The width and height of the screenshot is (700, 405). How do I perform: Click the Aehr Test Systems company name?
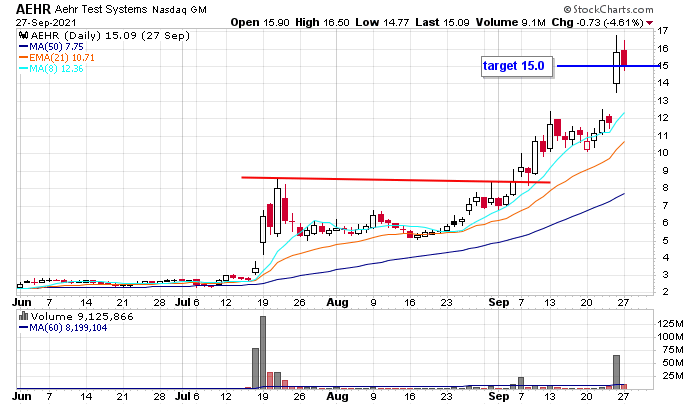[x=101, y=9]
